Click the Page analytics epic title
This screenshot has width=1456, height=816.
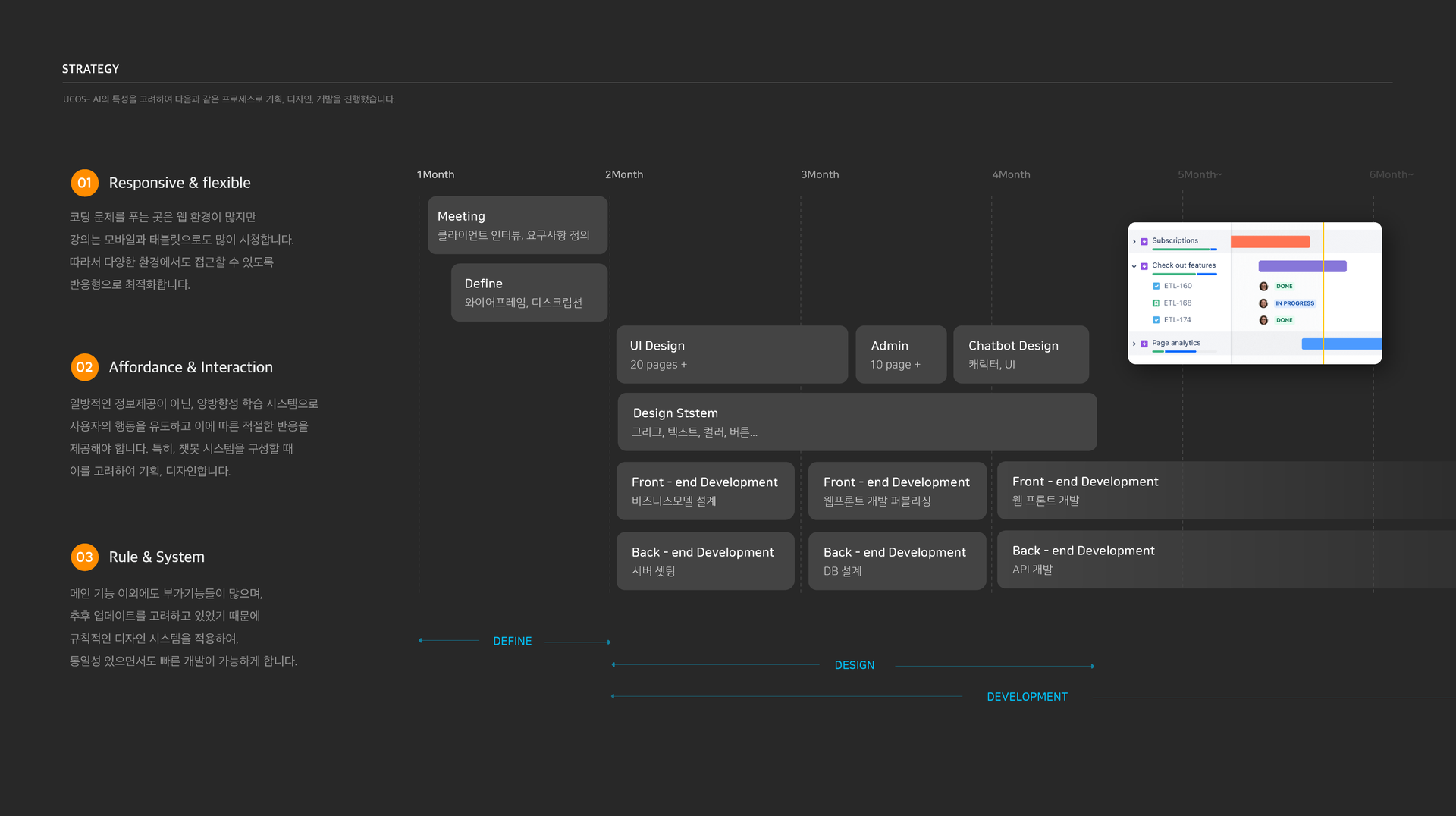(1176, 343)
